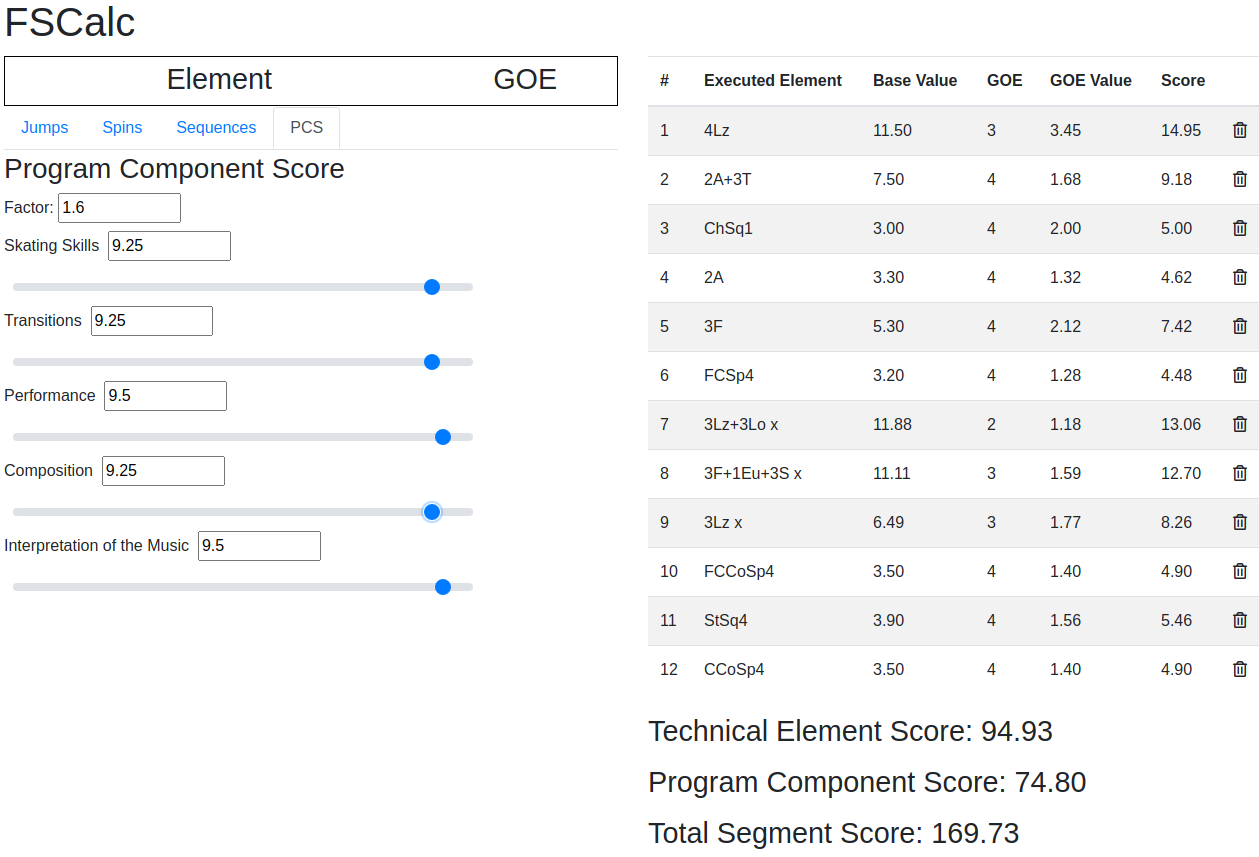Trash the CCoSp4 element in row 12
This screenshot has width=1259, height=857.
pos(1240,669)
